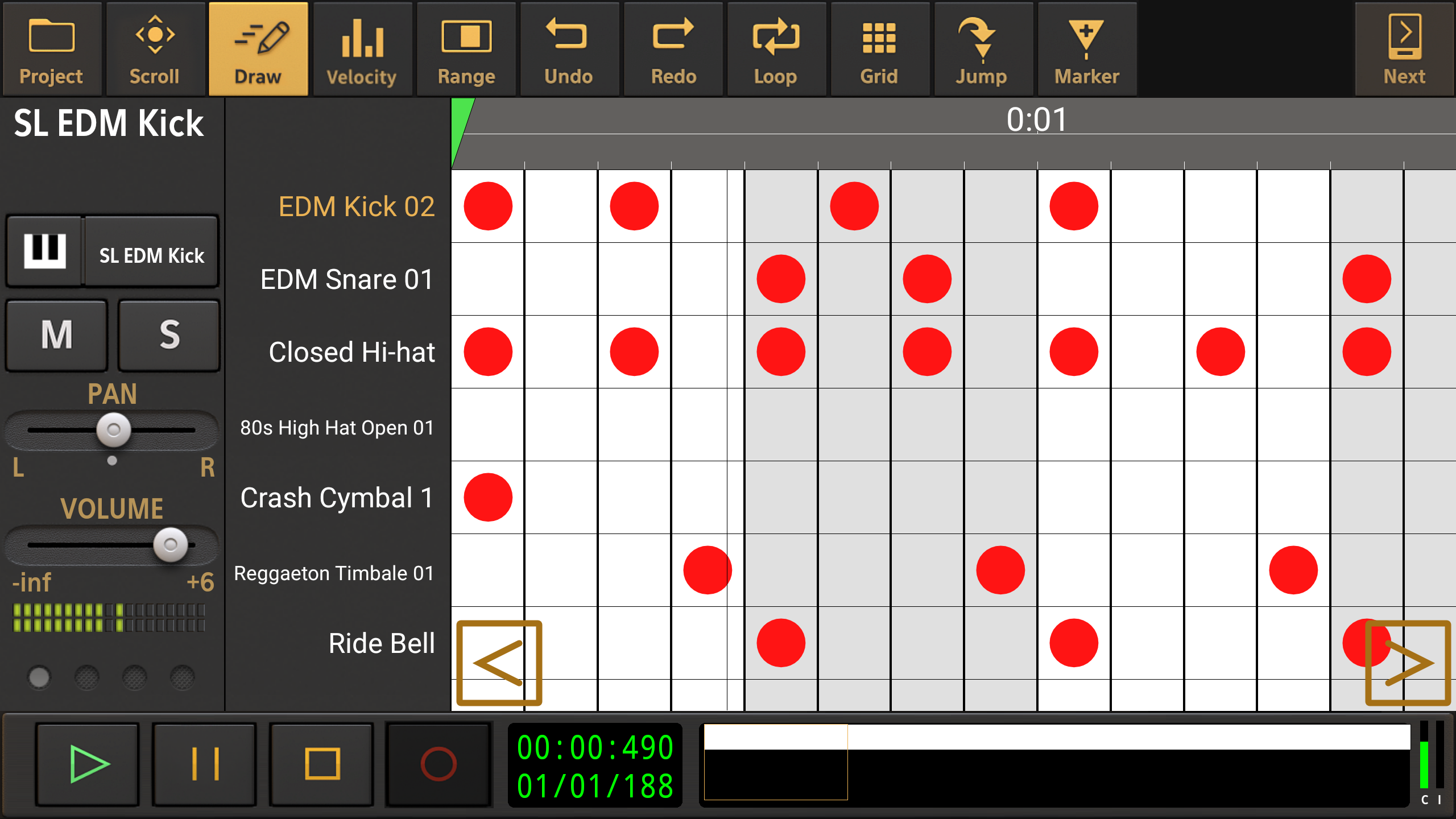Click the time counter display
The image size is (1456, 819).
[594, 766]
